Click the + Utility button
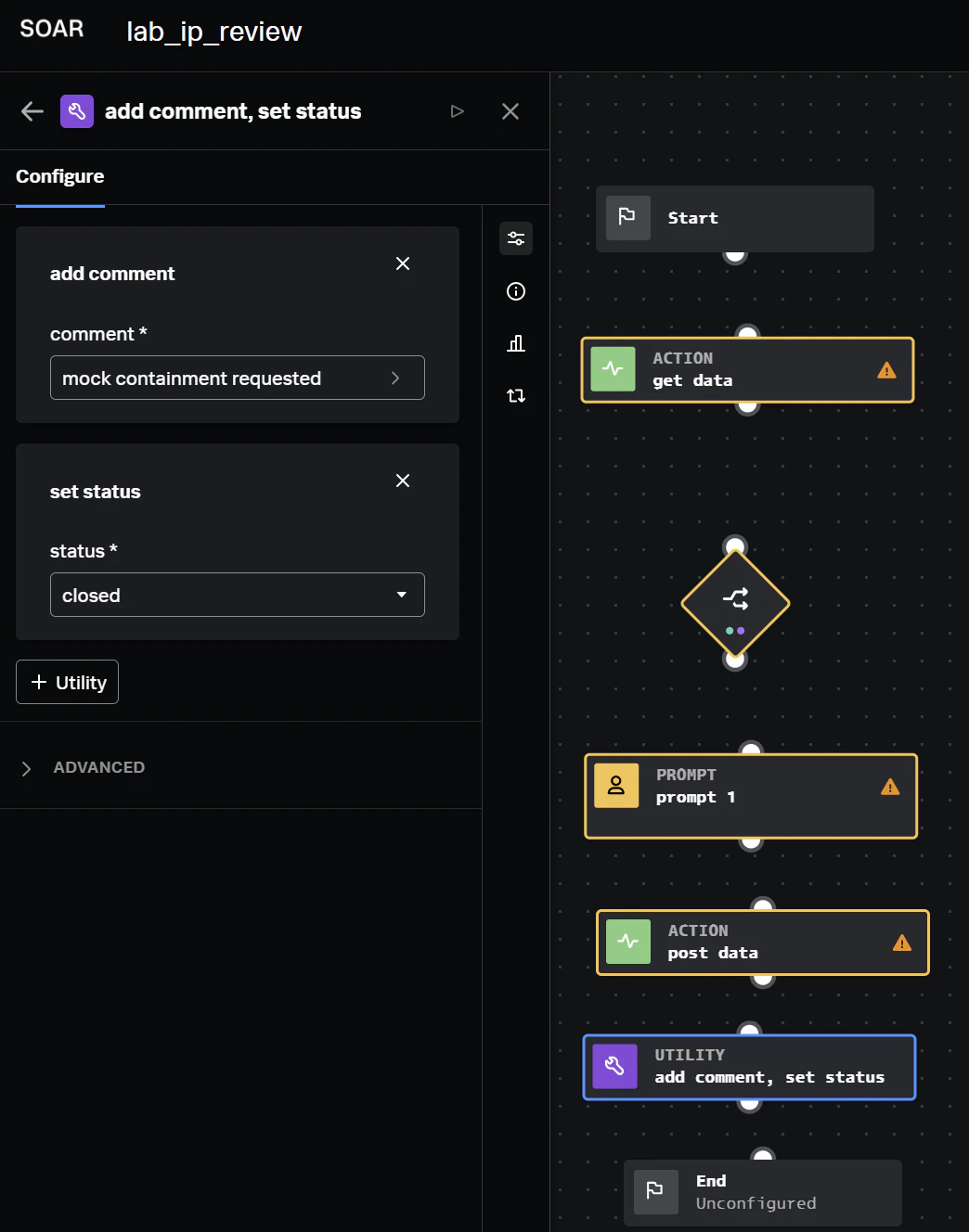Screen dimensions: 969x1232 click(68, 682)
